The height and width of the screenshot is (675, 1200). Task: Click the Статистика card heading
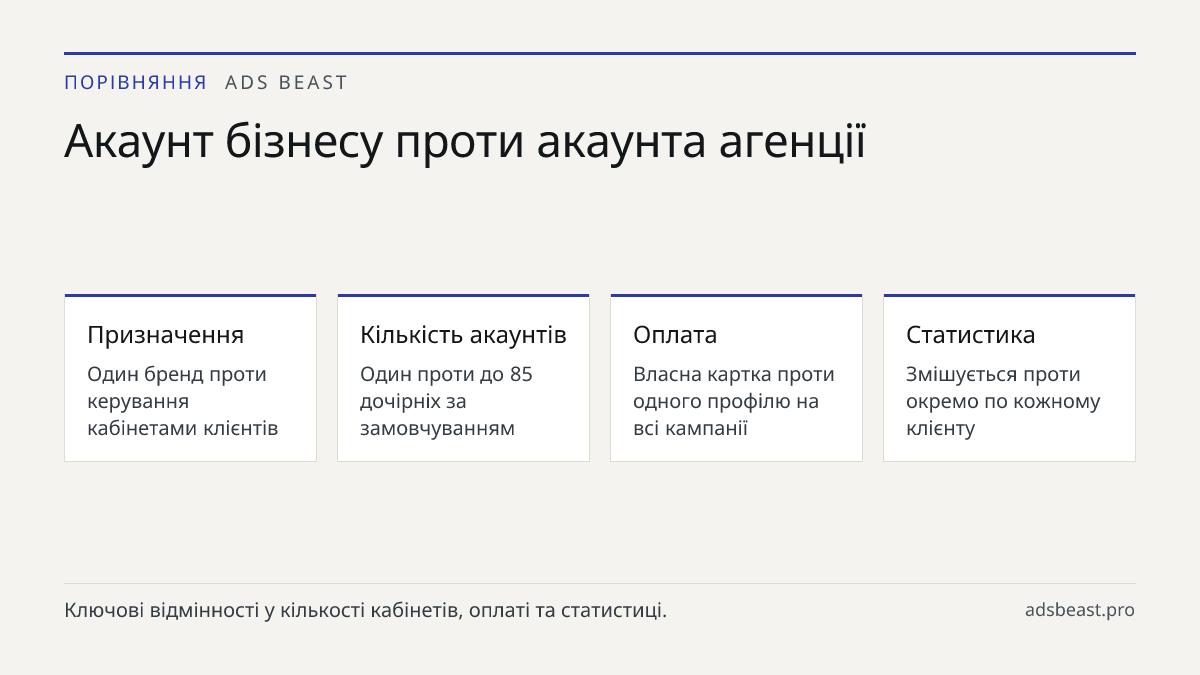click(x=971, y=335)
